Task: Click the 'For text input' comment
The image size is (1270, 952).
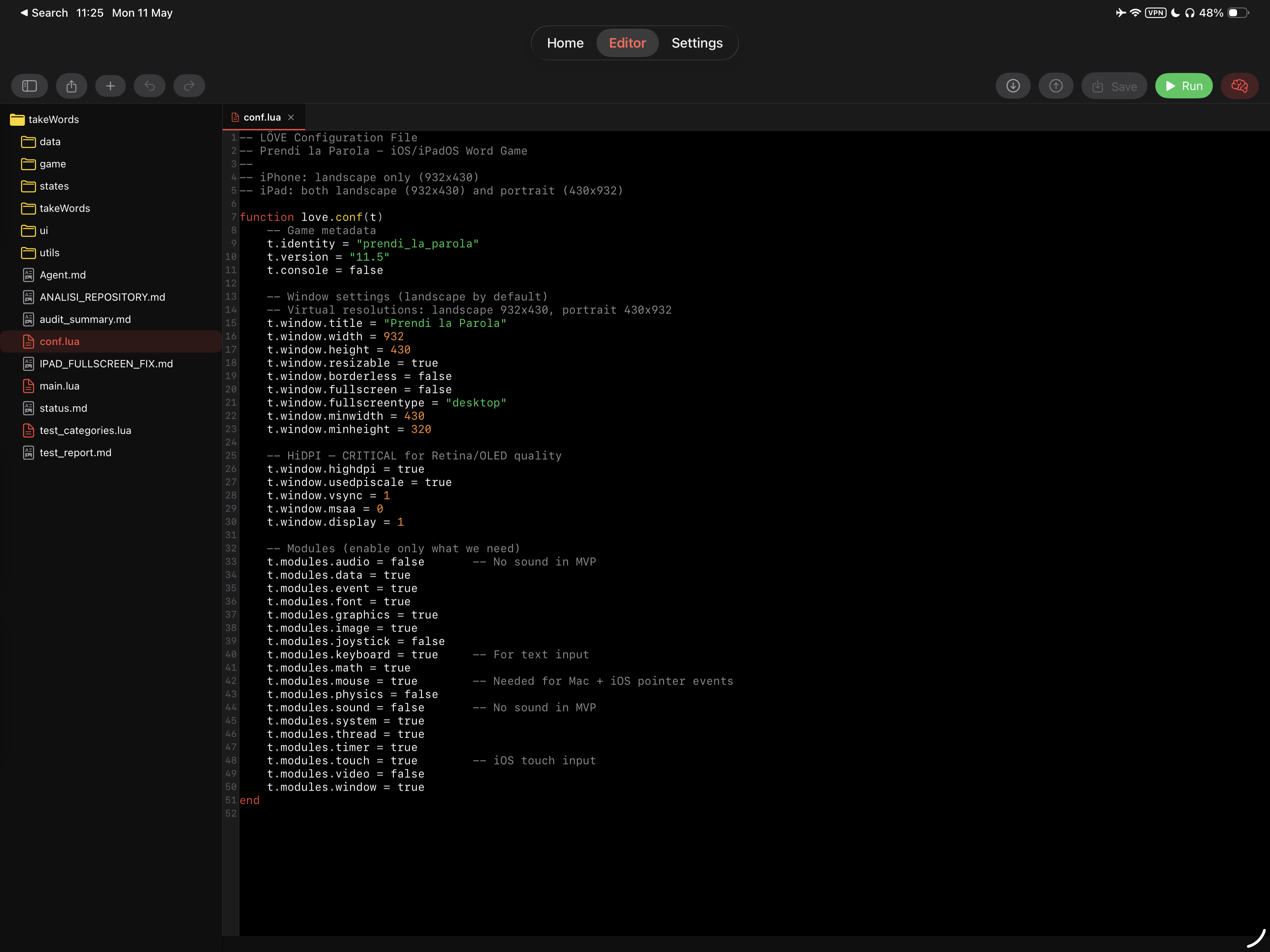Action: pyautogui.click(x=531, y=654)
